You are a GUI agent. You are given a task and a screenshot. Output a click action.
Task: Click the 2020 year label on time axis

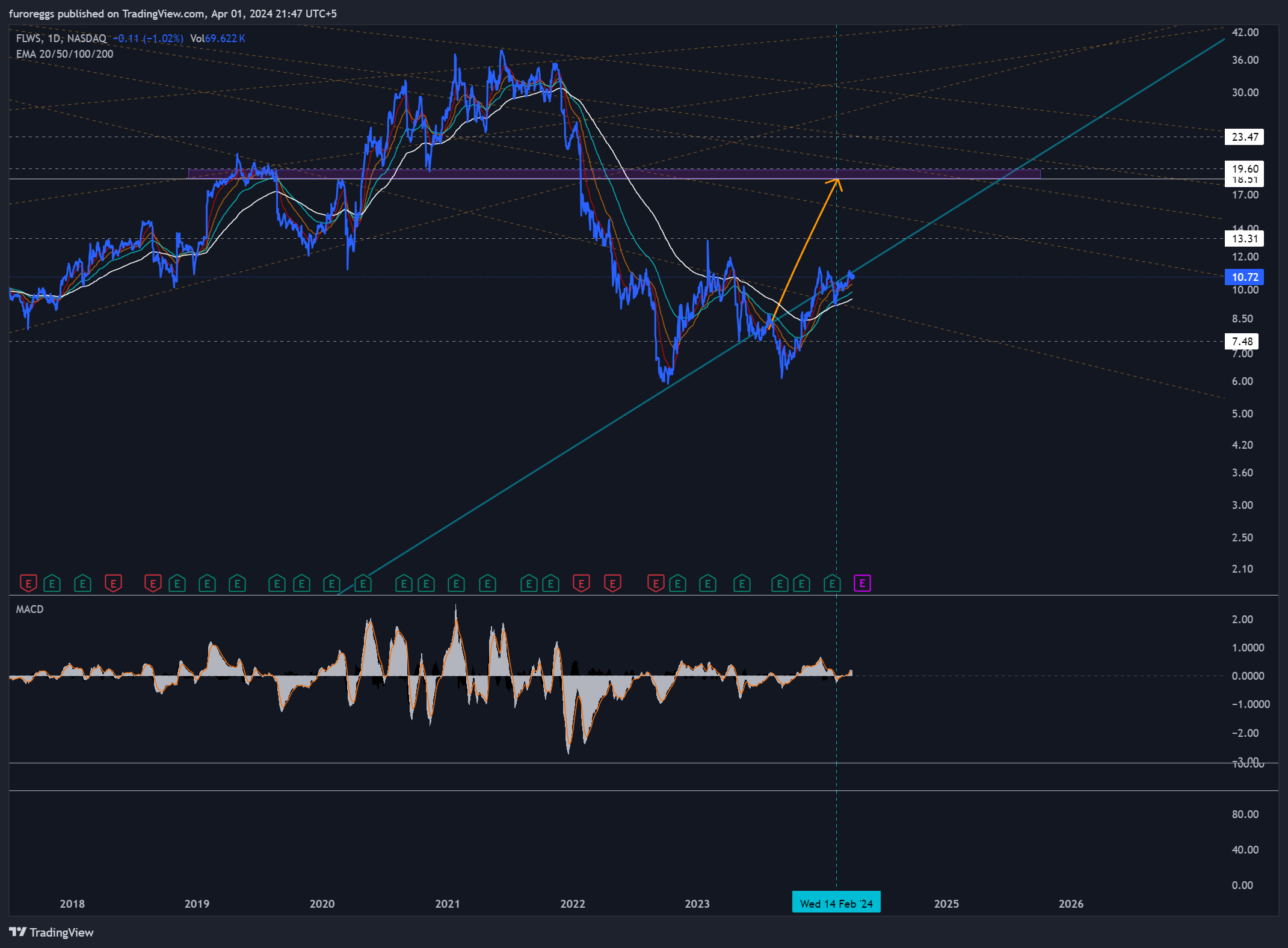point(322,903)
